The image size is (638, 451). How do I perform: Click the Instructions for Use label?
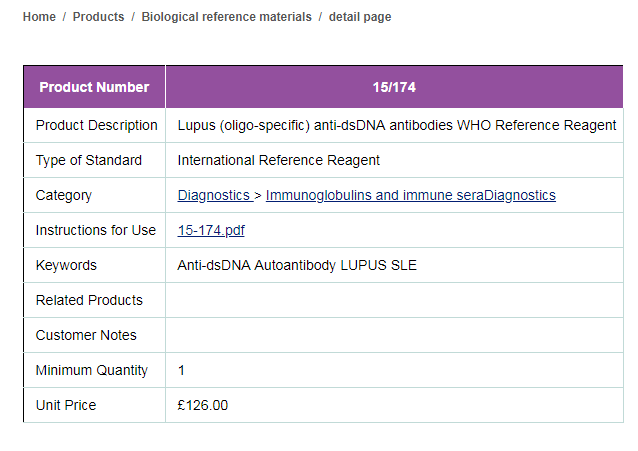95,231
